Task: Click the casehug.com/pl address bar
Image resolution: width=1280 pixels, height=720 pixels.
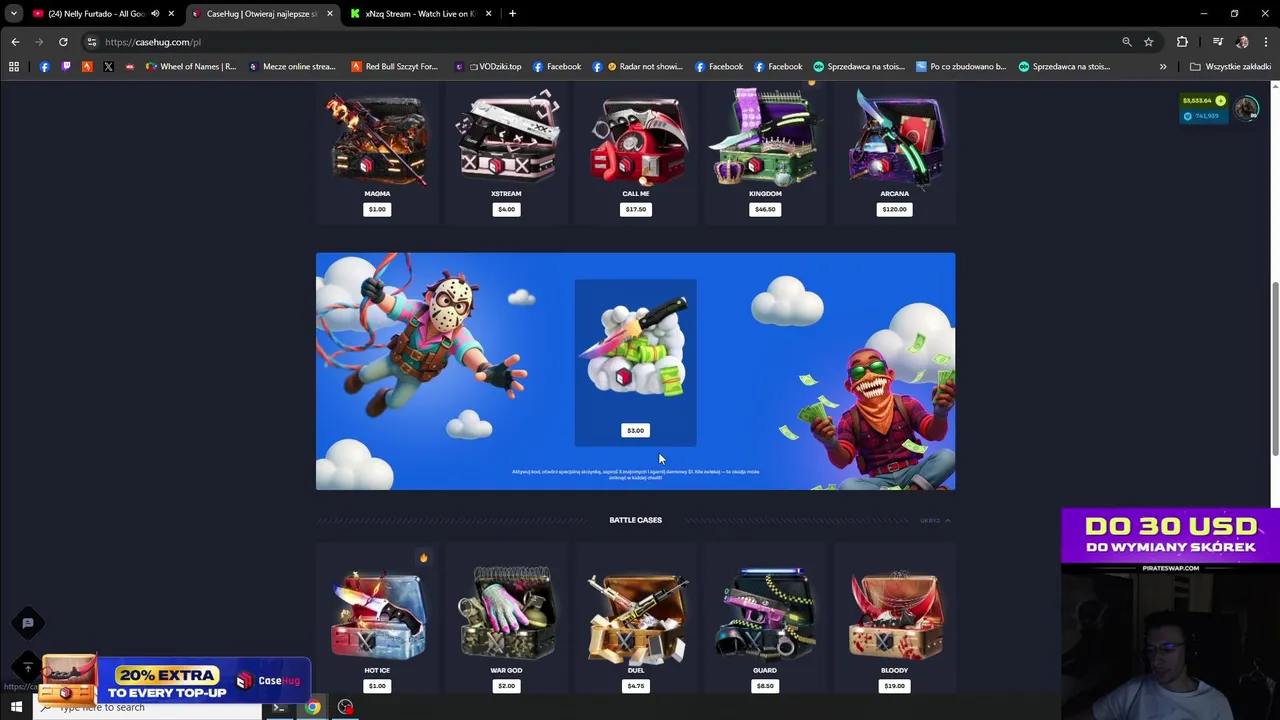Action: click(x=600, y=42)
